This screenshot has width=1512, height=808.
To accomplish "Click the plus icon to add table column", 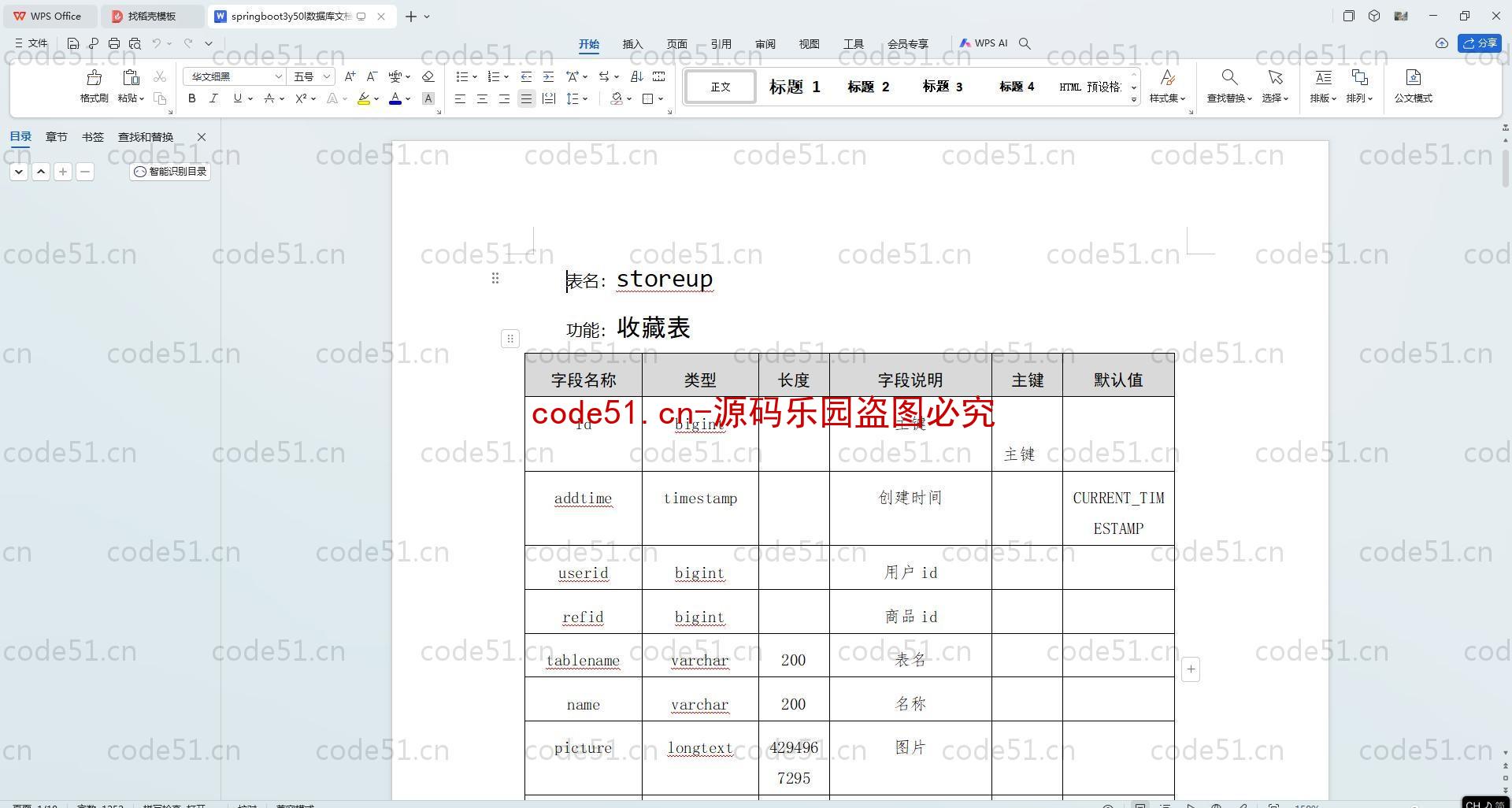I will (x=1191, y=669).
